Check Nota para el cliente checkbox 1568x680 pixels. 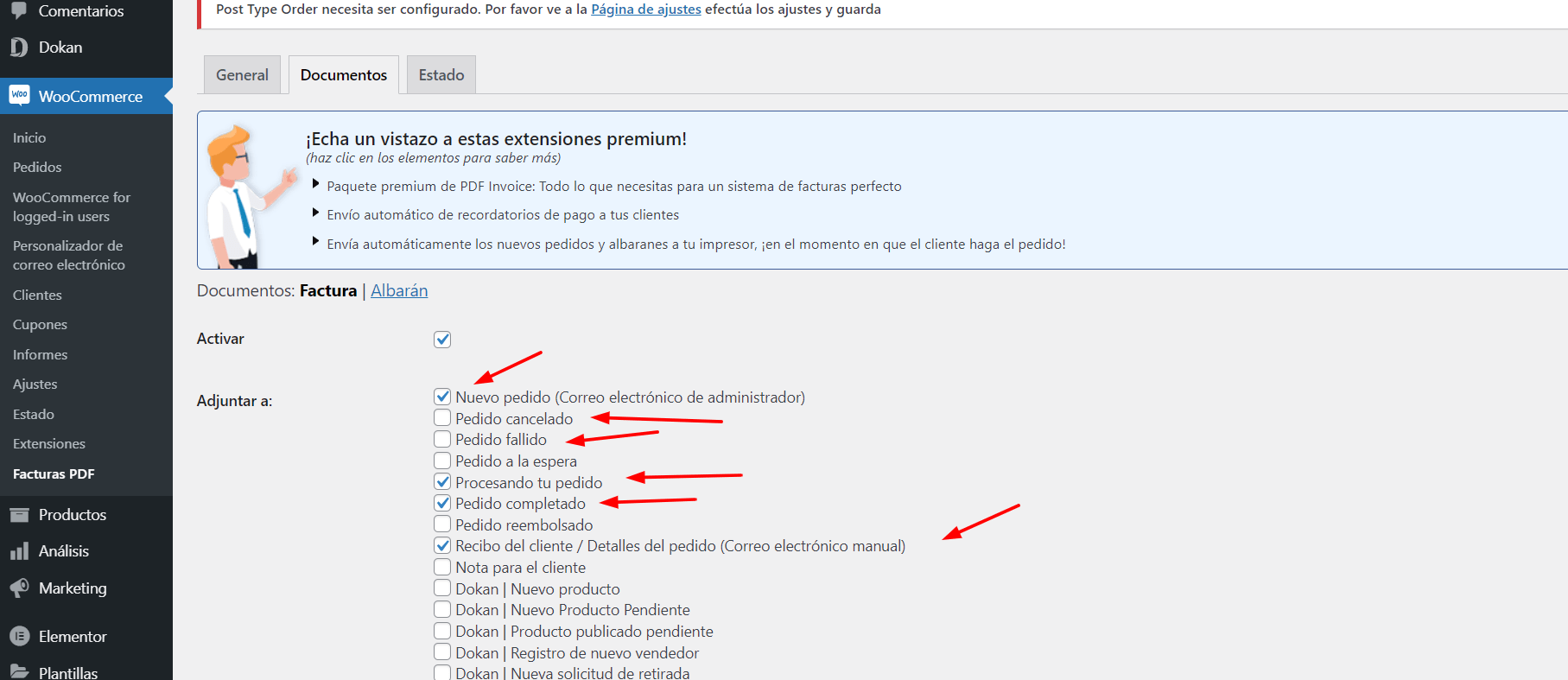point(442,567)
